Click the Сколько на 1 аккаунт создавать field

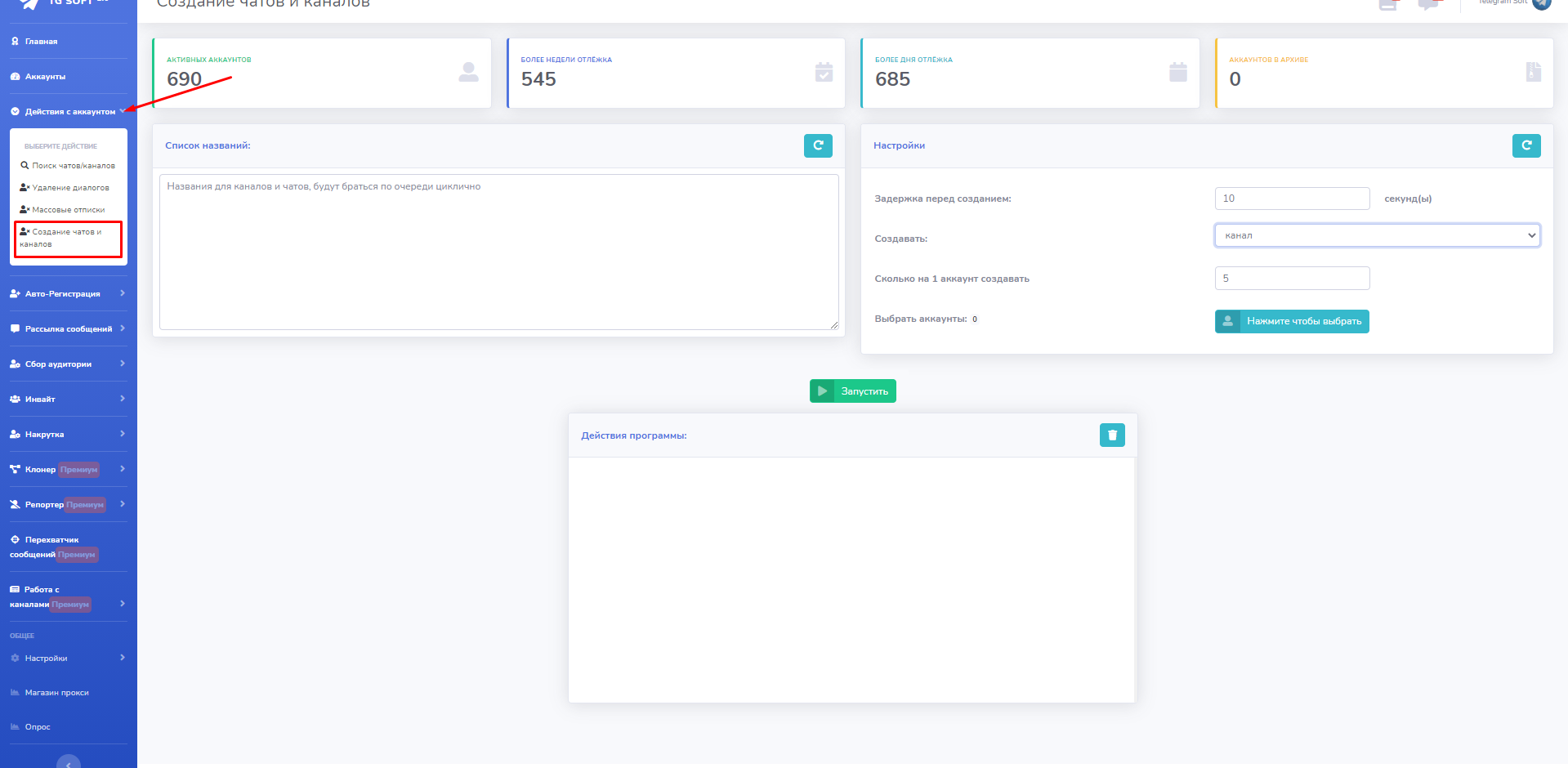pyautogui.click(x=1293, y=279)
